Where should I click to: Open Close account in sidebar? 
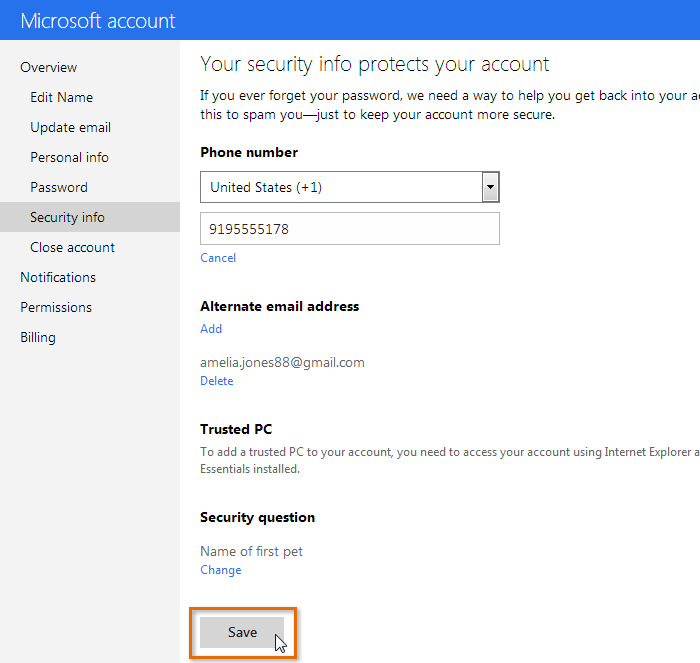(x=72, y=247)
